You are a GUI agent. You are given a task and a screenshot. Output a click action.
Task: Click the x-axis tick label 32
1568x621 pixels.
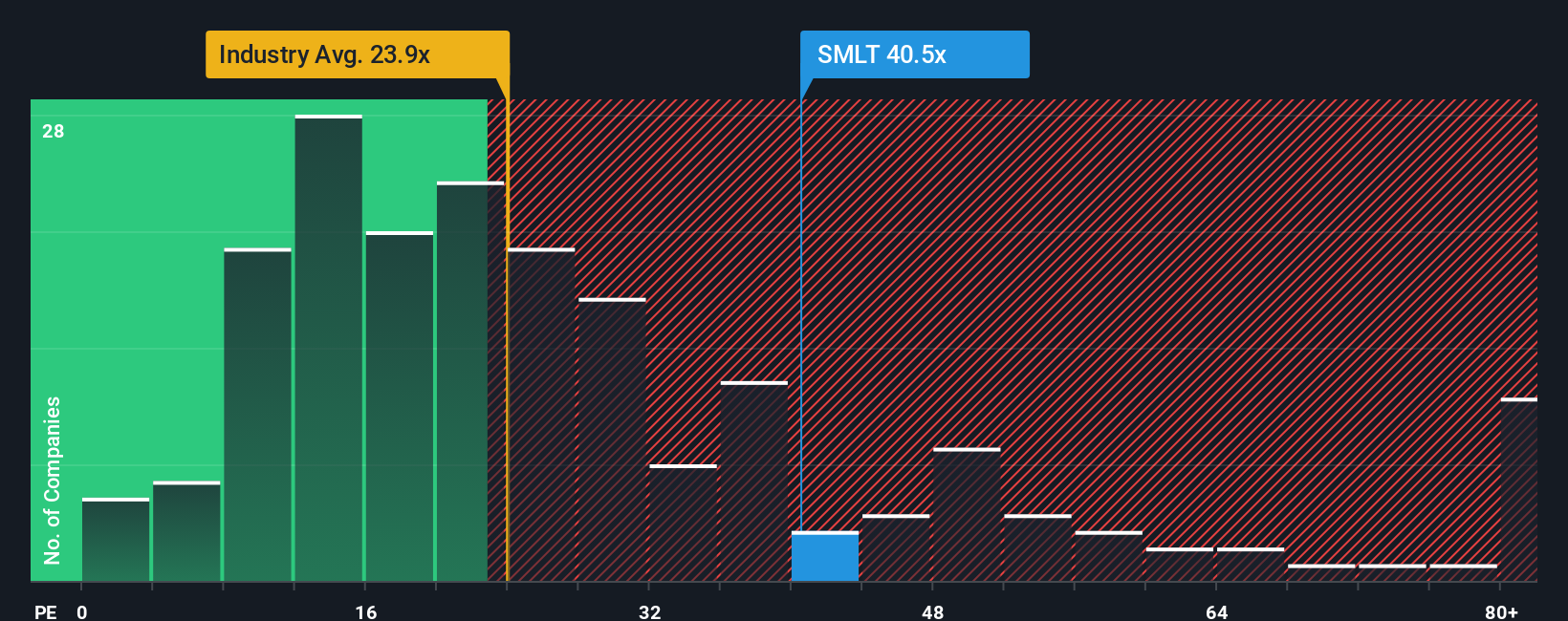point(650,611)
